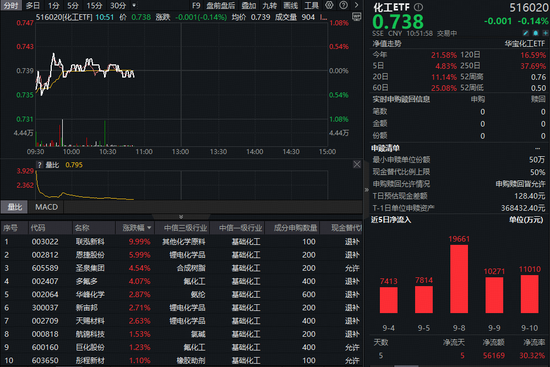This screenshot has width=550, height=367.
Task: Switch to 分时 chart tab
Action: [11, 6]
